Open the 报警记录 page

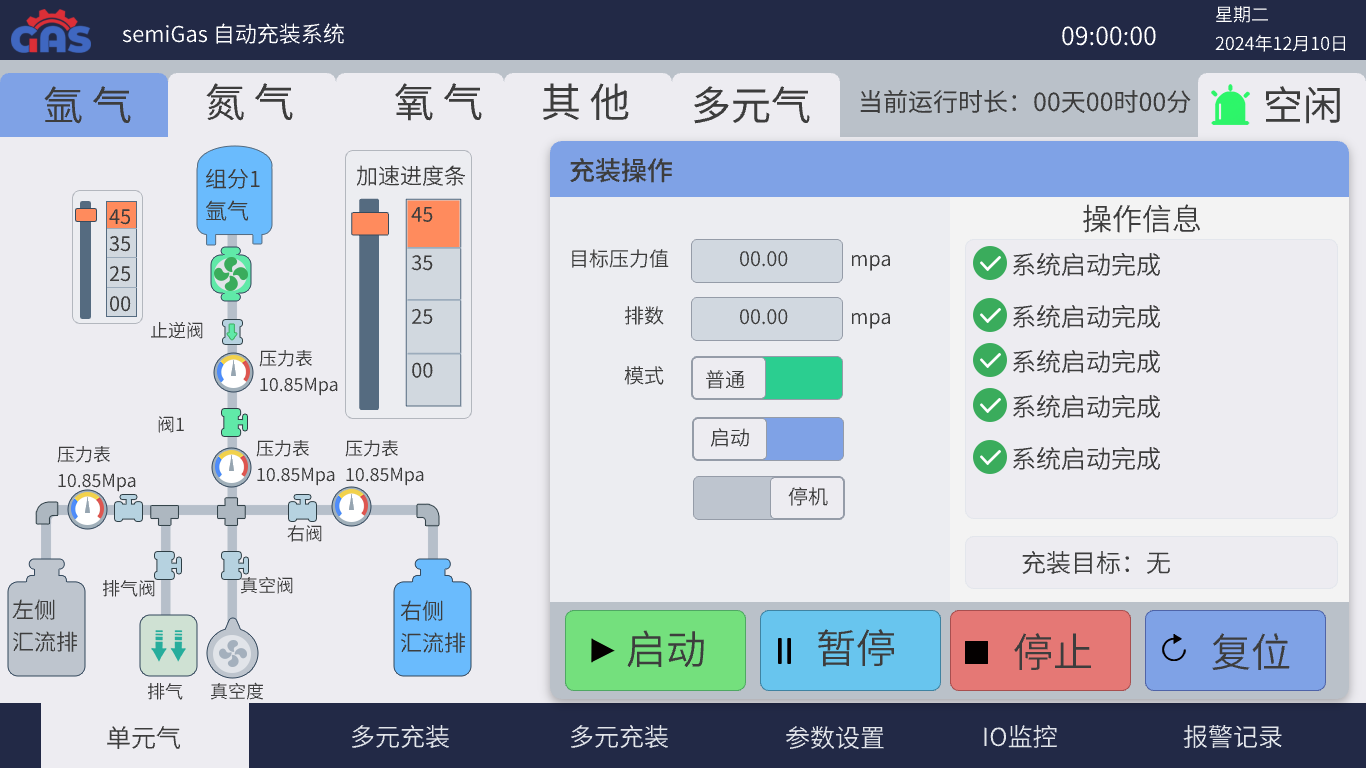pos(1233,737)
